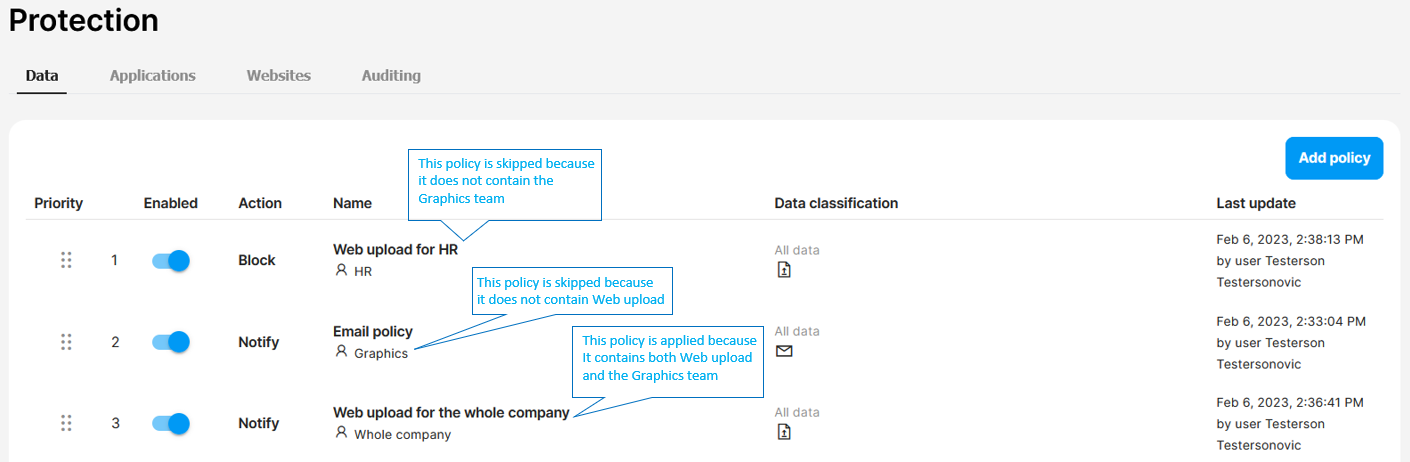Screen dimensions: 1410x462
Task: Select the Data tab
Action: pyautogui.click(x=42, y=76)
